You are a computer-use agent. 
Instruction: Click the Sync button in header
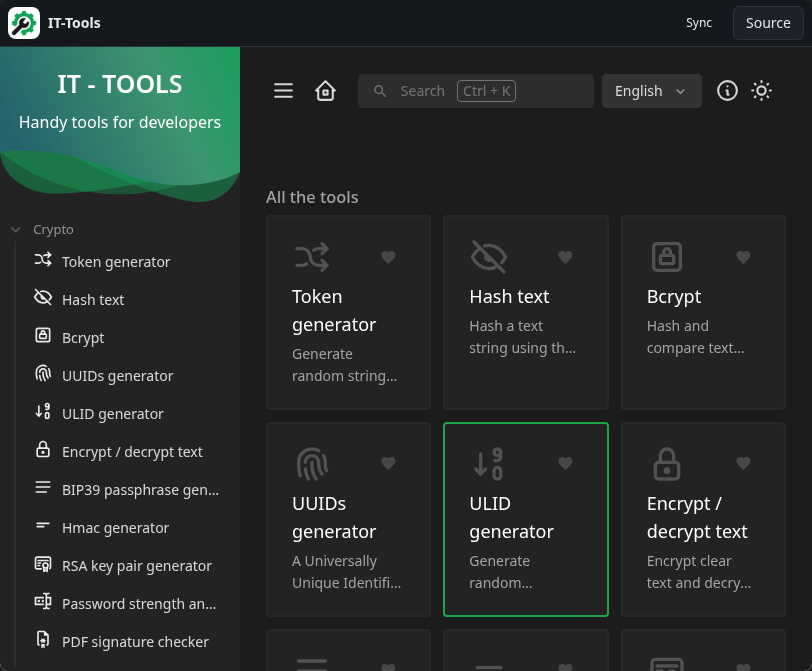(x=699, y=23)
